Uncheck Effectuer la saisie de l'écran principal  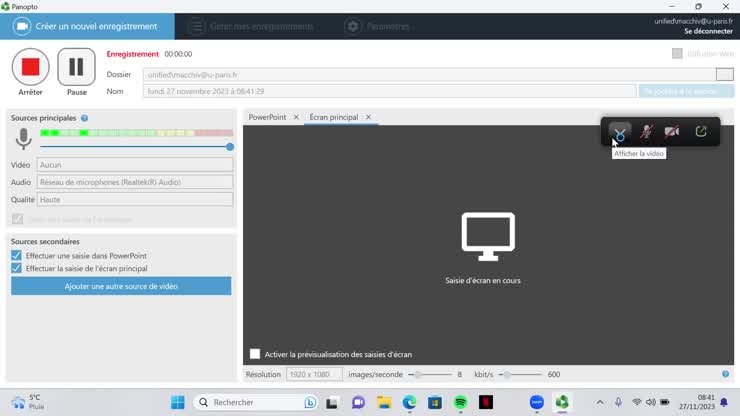click(17, 268)
